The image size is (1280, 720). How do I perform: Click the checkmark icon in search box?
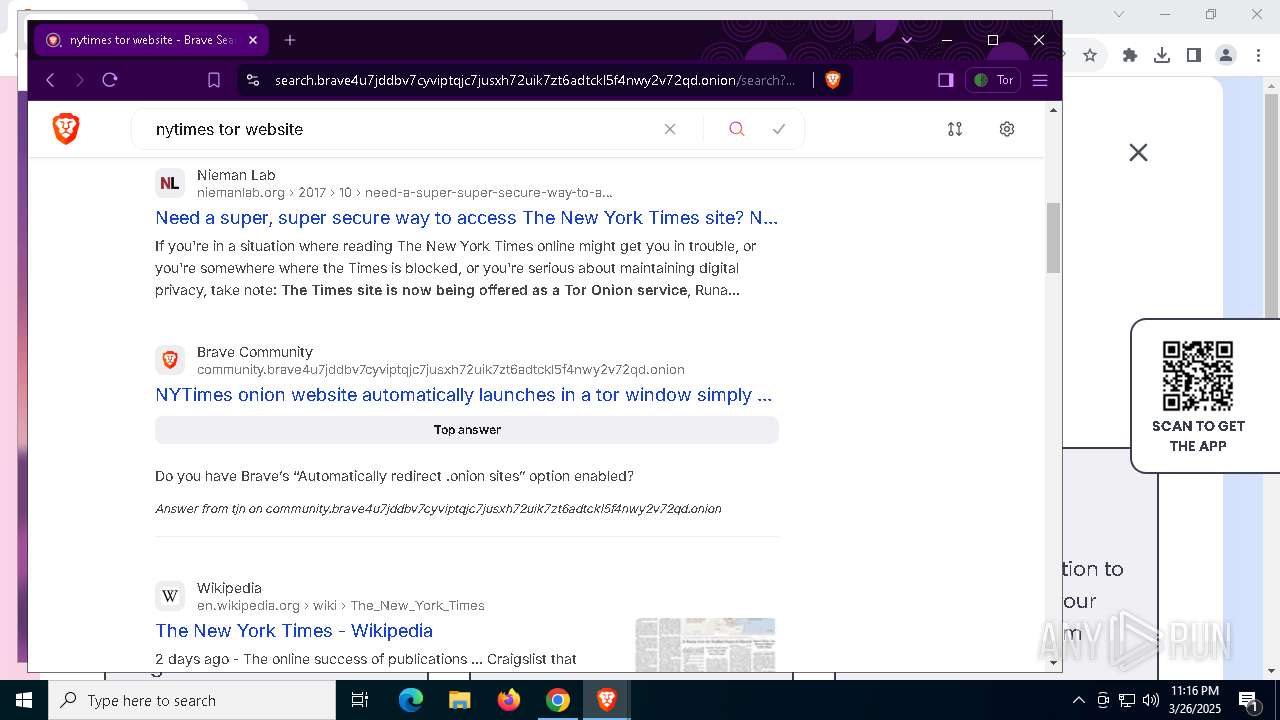pos(779,129)
